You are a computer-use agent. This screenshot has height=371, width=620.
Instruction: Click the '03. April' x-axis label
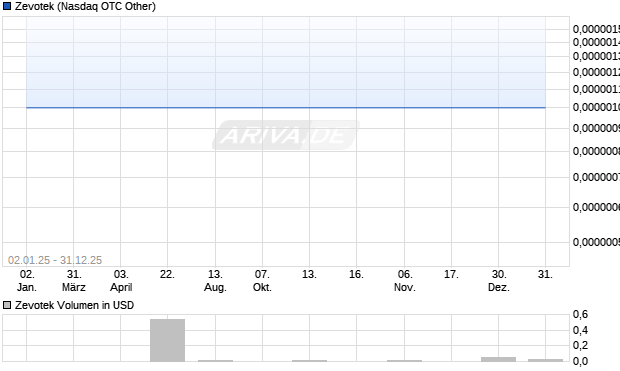click(121, 280)
